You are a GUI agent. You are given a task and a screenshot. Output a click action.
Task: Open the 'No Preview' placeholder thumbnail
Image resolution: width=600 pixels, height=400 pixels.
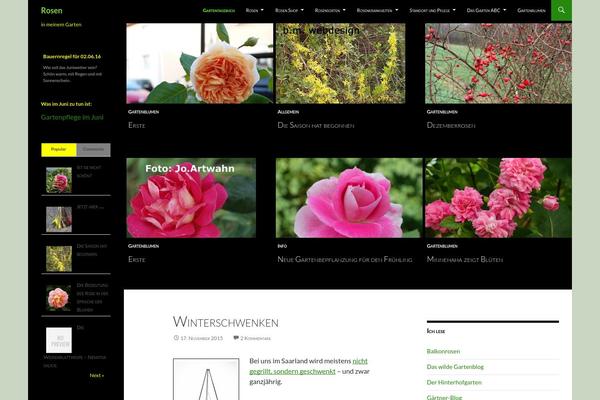coord(59,340)
